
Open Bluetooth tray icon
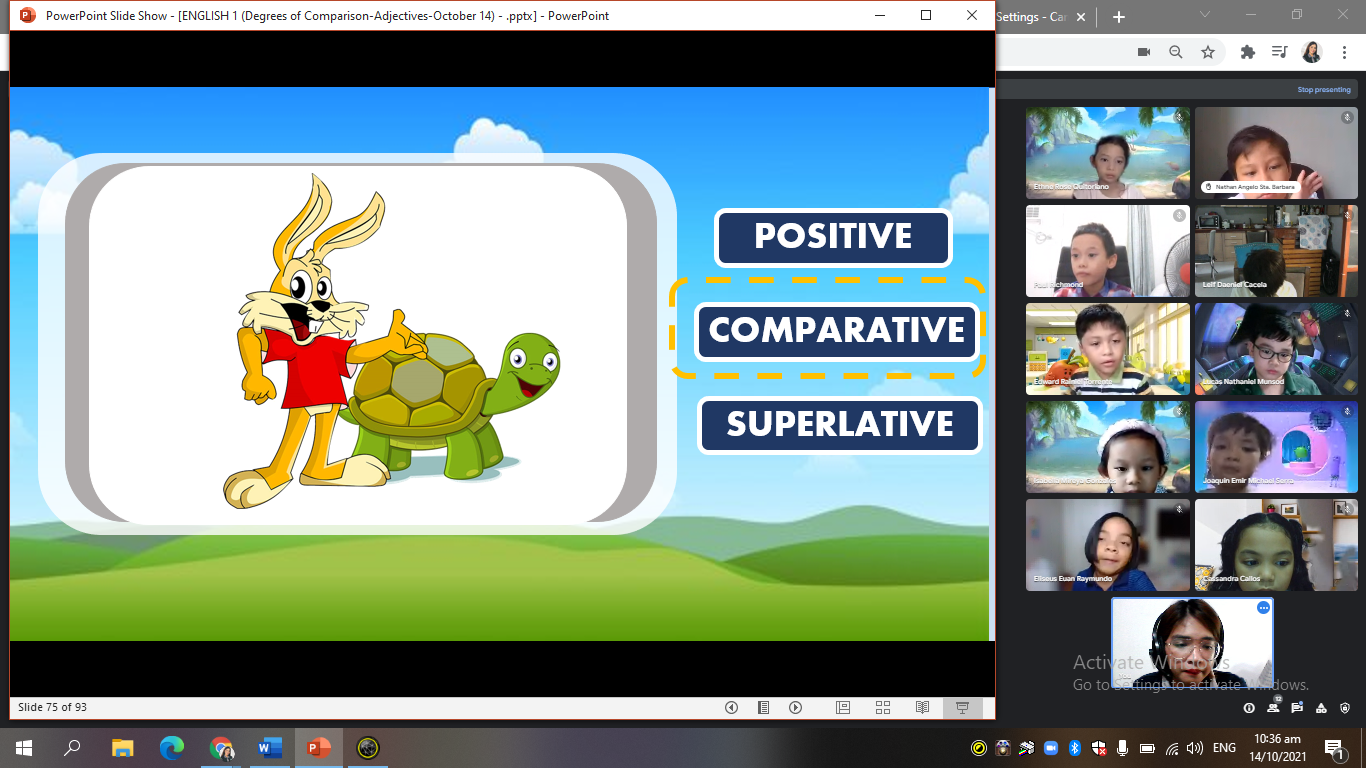click(1075, 748)
